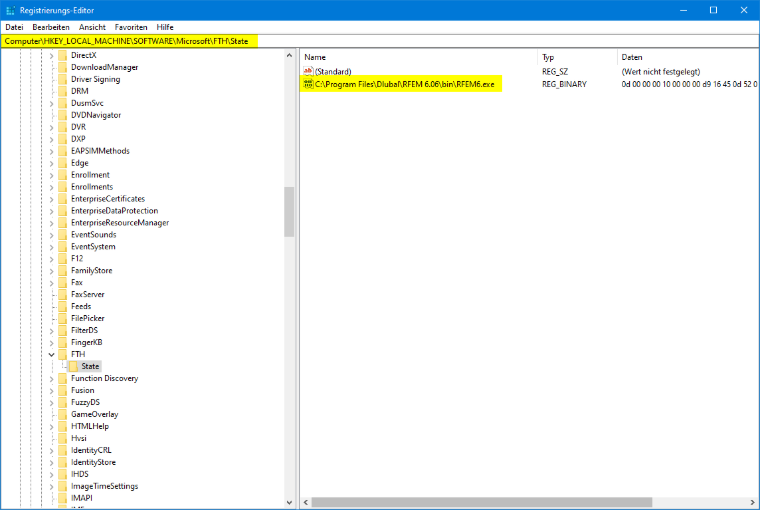Click the '(Wert nicht festgelegt)' data cell
Viewport: 760px width, 510px height.
point(661,72)
